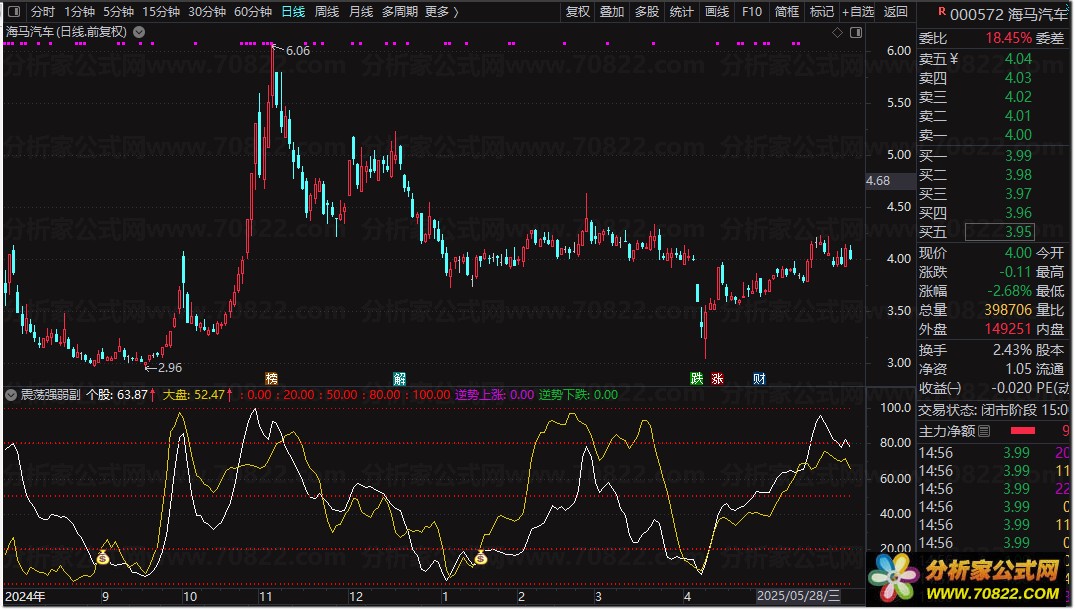The height and width of the screenshot is (610, 1076).
Task: Select the 60分钟 period
Action: point(253,12)
